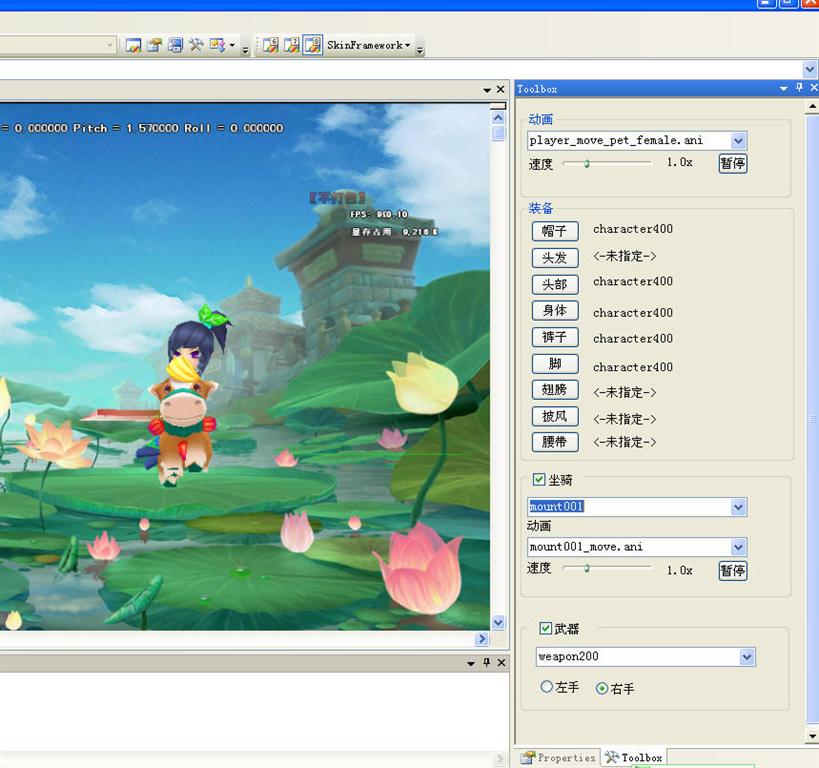The width and height of the screenshot is (819, 768).
Task: Click the character400 value next to 身体
Action: coord(633,313)
